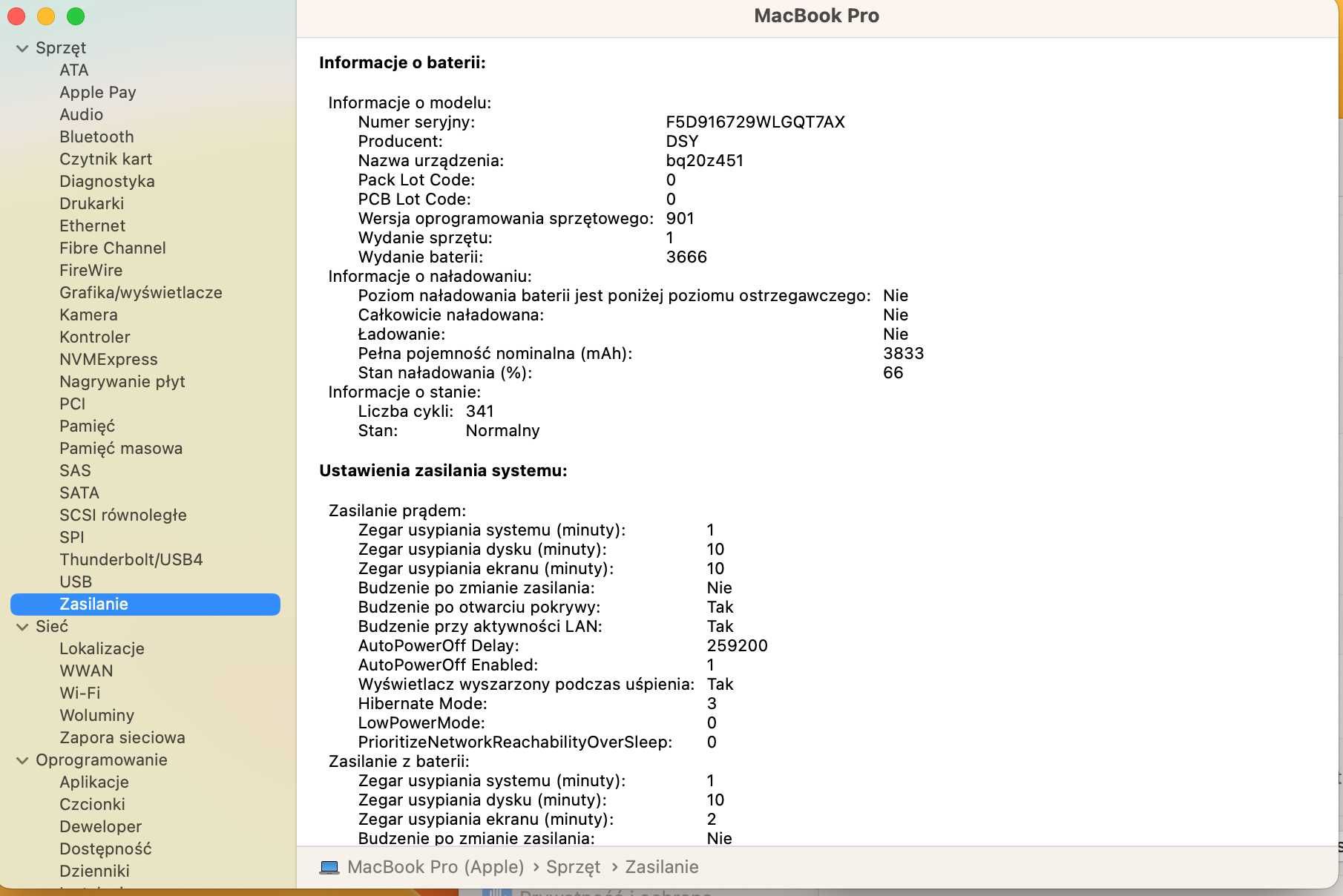Select Aplikacje under Oprogramowanie

point(94,782)
